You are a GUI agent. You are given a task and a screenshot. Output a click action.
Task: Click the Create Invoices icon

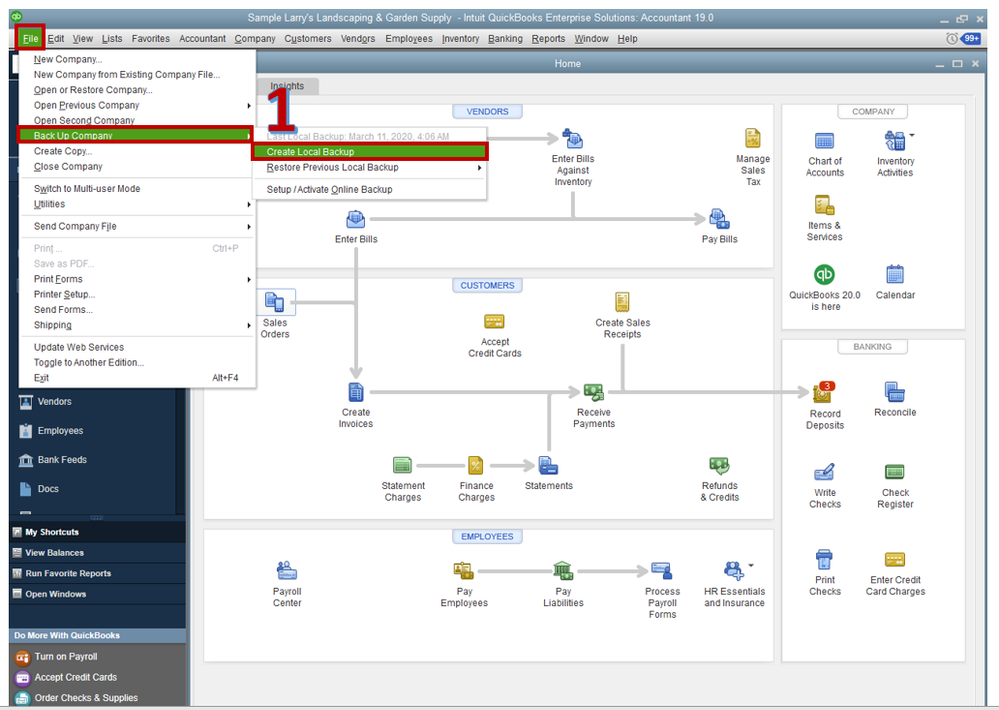click(356, 392)
